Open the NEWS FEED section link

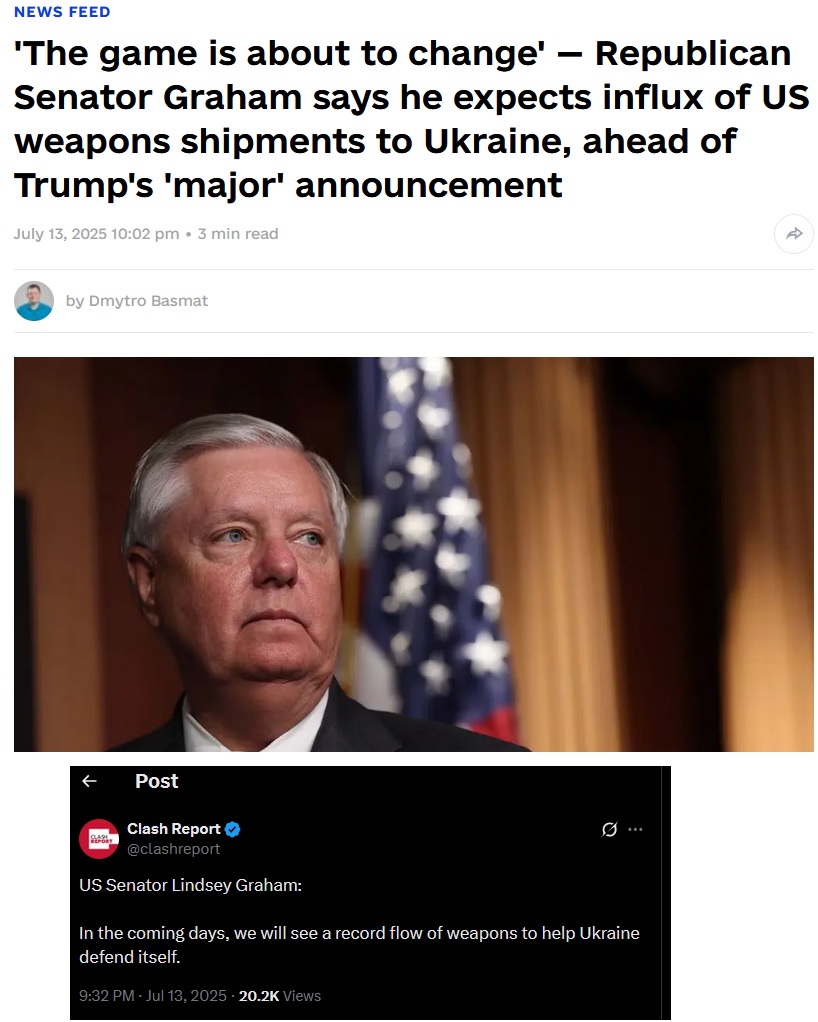coord(62,12)
